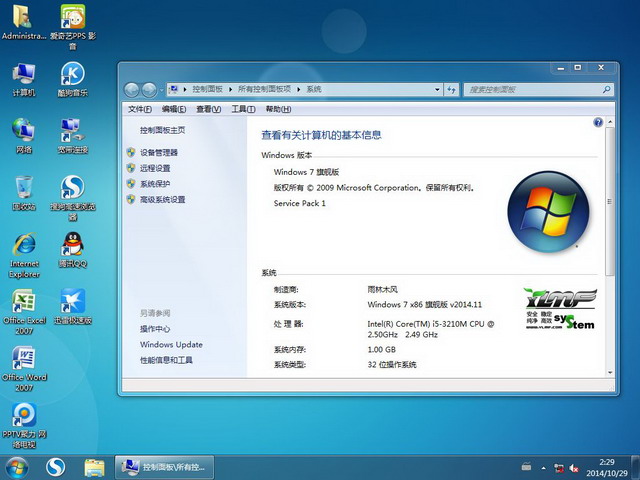Click the 1.00 GB memory value

pos(381,349)
